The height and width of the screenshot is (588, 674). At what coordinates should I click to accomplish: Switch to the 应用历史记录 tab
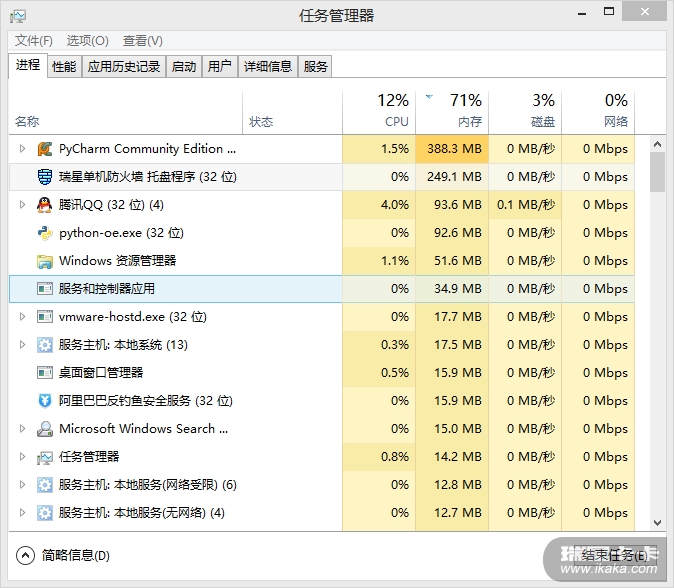(124, 67)
